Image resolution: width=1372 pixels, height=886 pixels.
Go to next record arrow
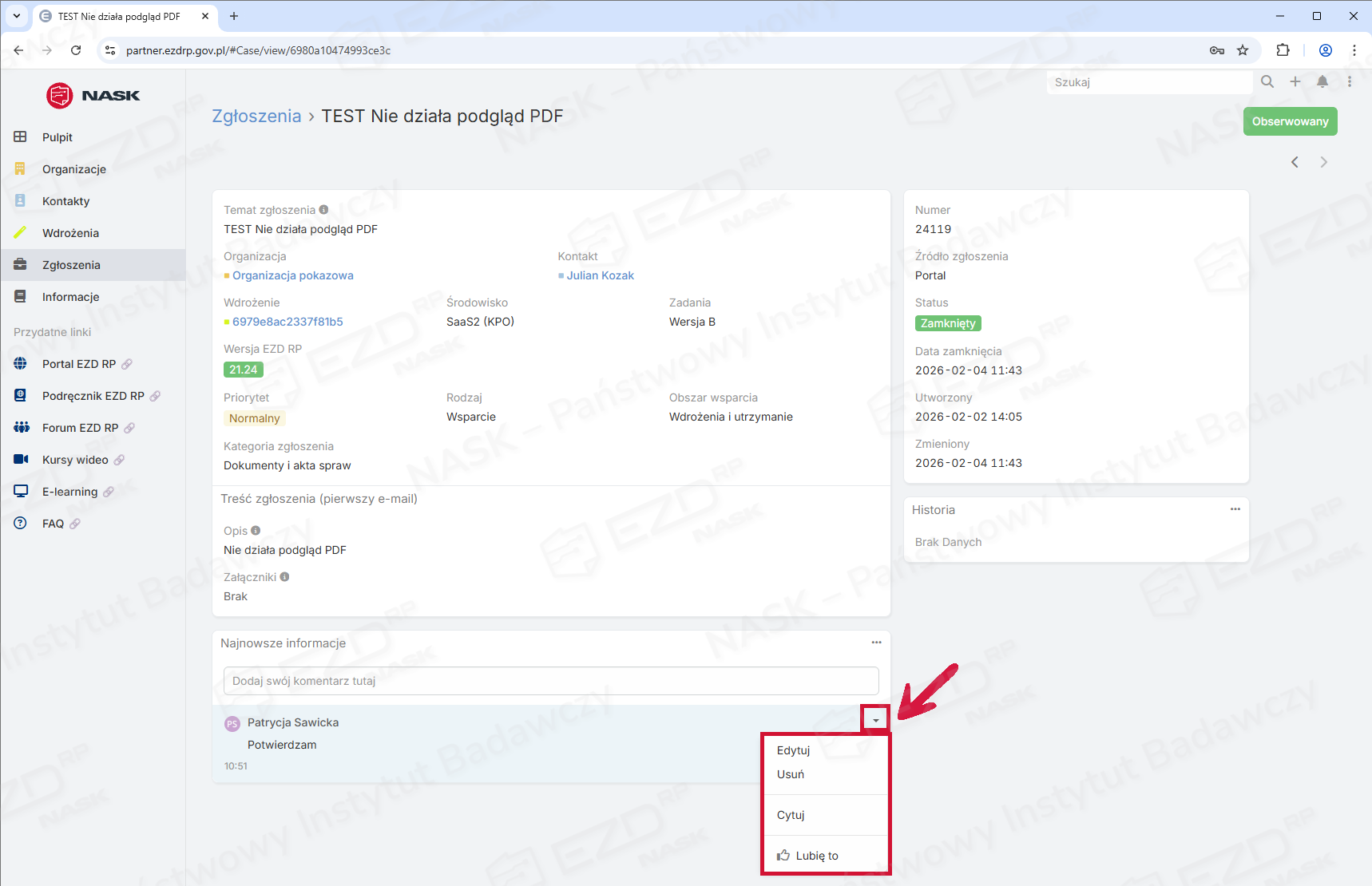pos(1323,162)
